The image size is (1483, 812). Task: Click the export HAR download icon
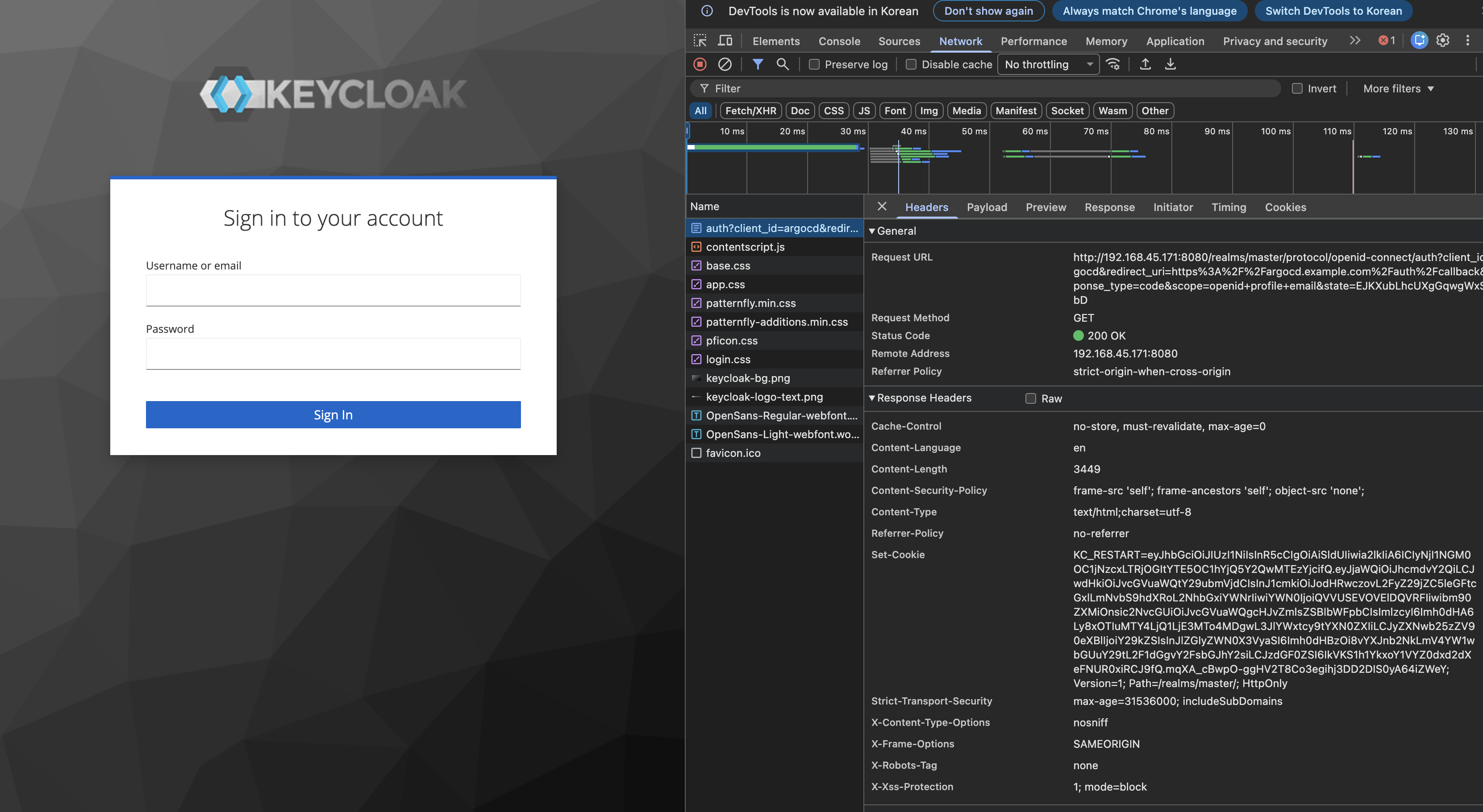click(1171, 64)
